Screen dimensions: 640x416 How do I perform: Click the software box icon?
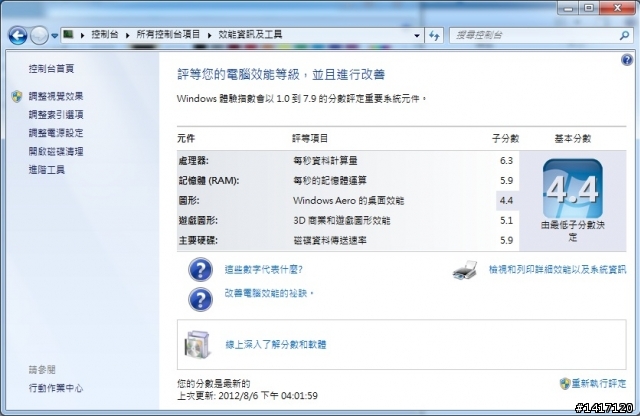(x=198, y=345)
